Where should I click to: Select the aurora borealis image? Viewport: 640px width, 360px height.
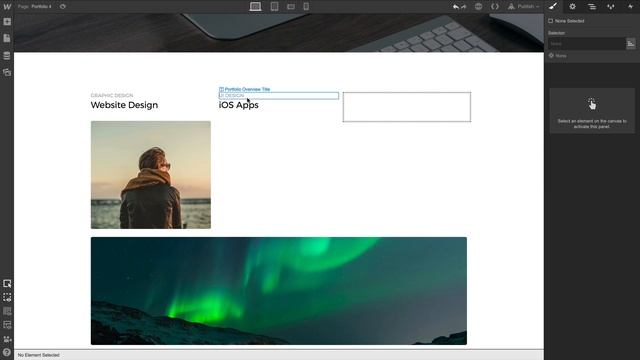pyautogui.click(x=279, y=291)
